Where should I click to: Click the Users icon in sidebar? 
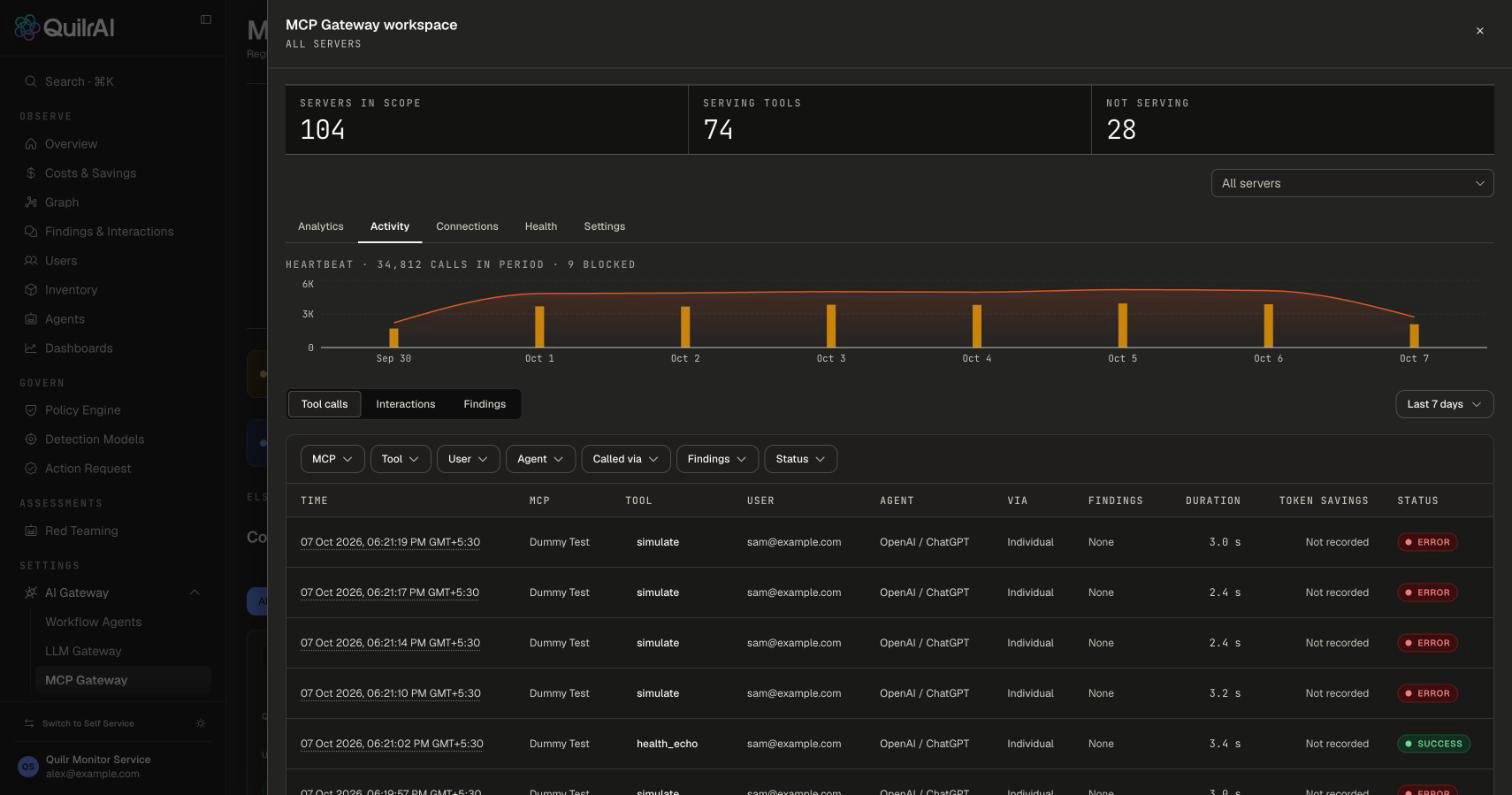(x=31, y=260)
